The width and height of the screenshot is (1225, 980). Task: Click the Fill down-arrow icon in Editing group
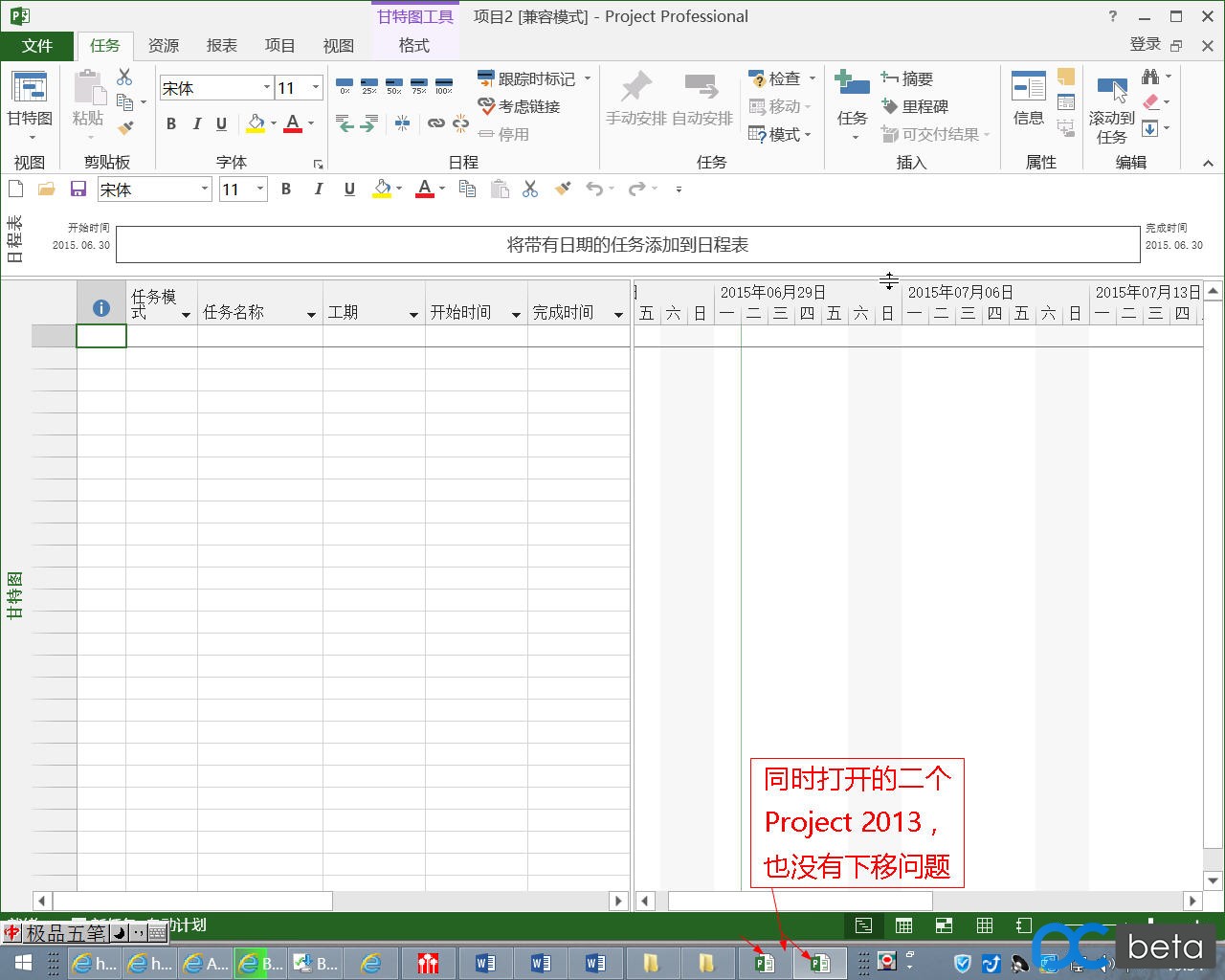[1150, 128]
